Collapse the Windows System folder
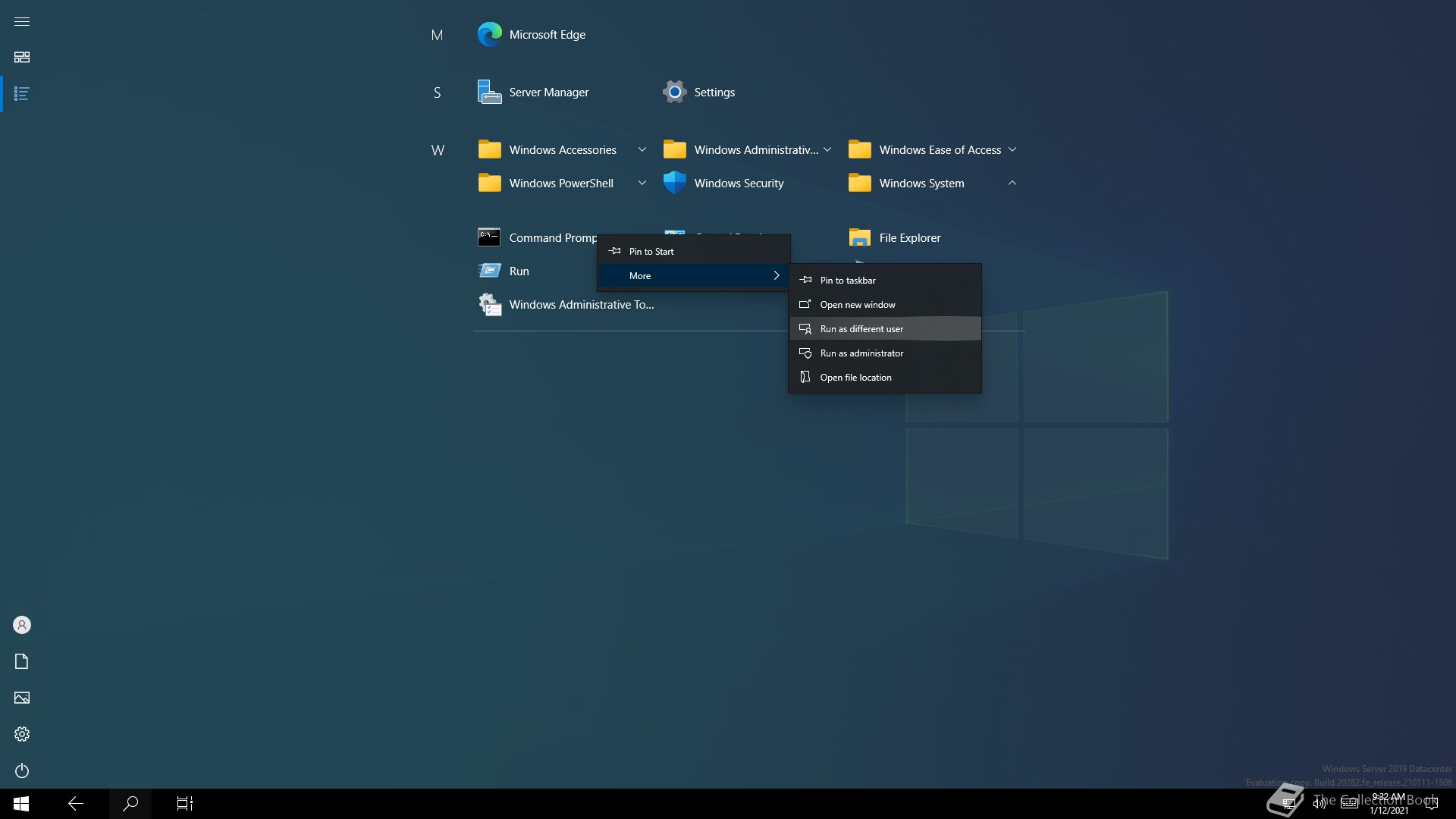The image size is (1456, 819). 1012,184
